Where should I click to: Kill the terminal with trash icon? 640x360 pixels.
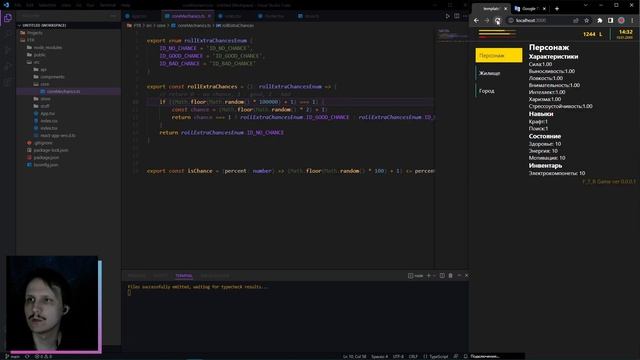point(451,276)
